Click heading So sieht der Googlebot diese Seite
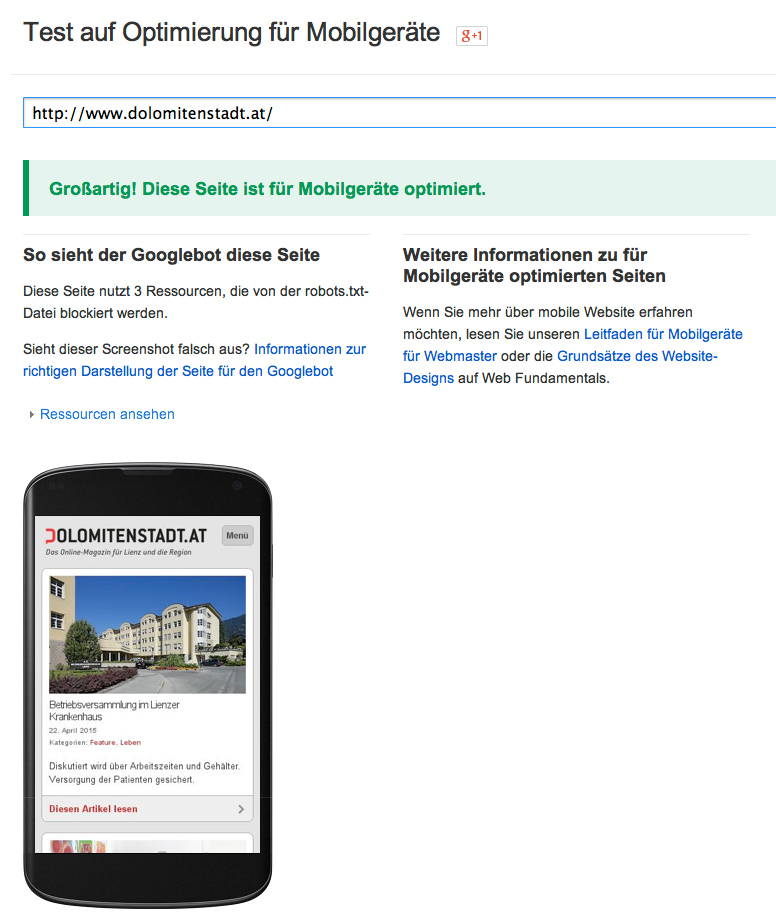 click(x=171, y=255)
